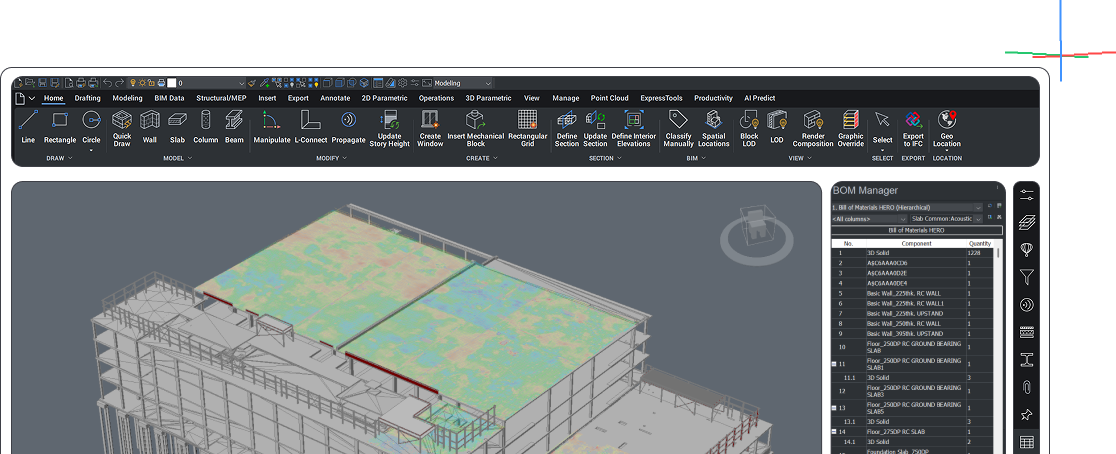This screenshot has height=454, width=1116.
Task: Select the Circle tool
Action: tap(91, 128)
